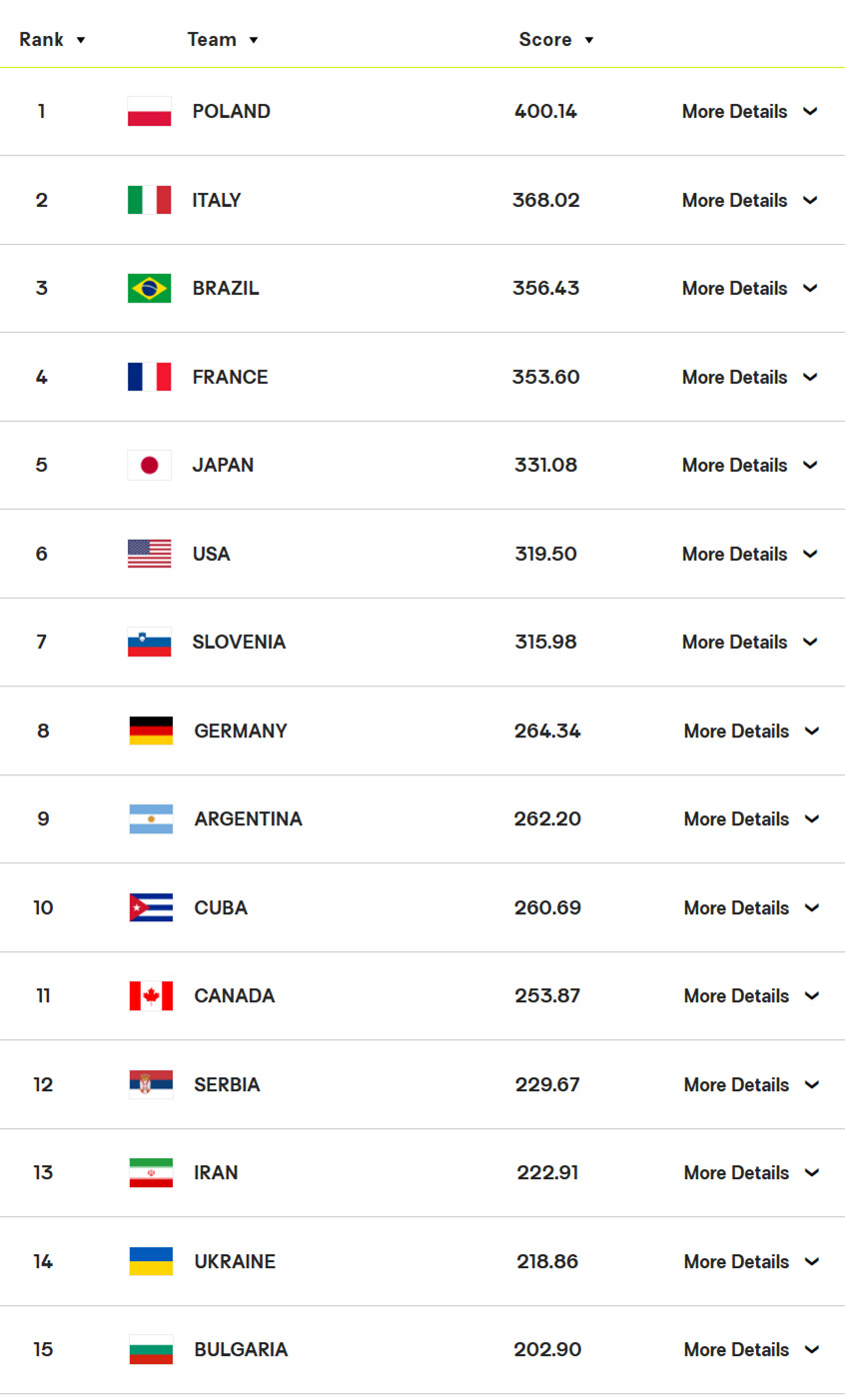This screenshot has width=845, height=1400.
Task: Expand More Details for Slovenia
Action: pos(749,642)
